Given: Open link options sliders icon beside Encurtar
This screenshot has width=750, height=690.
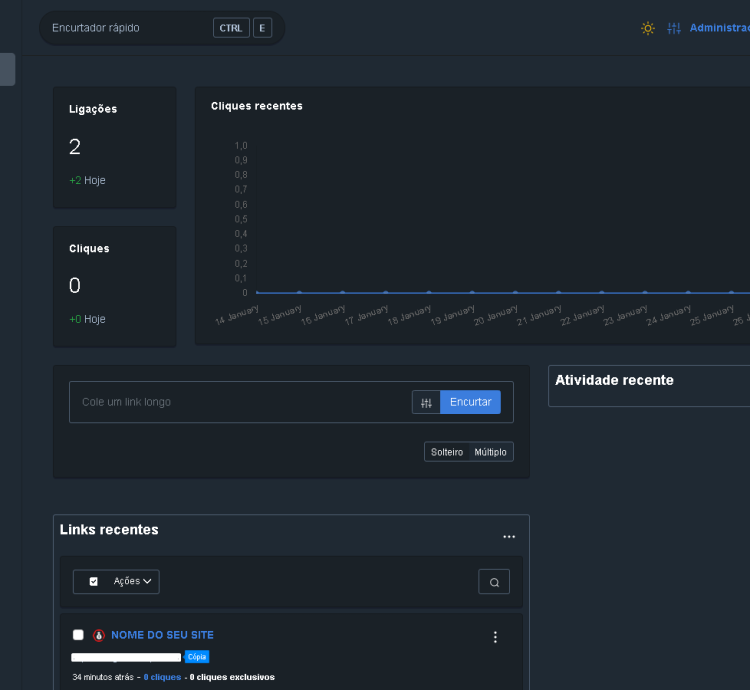Looking at the screenshot, I should 426,402.
